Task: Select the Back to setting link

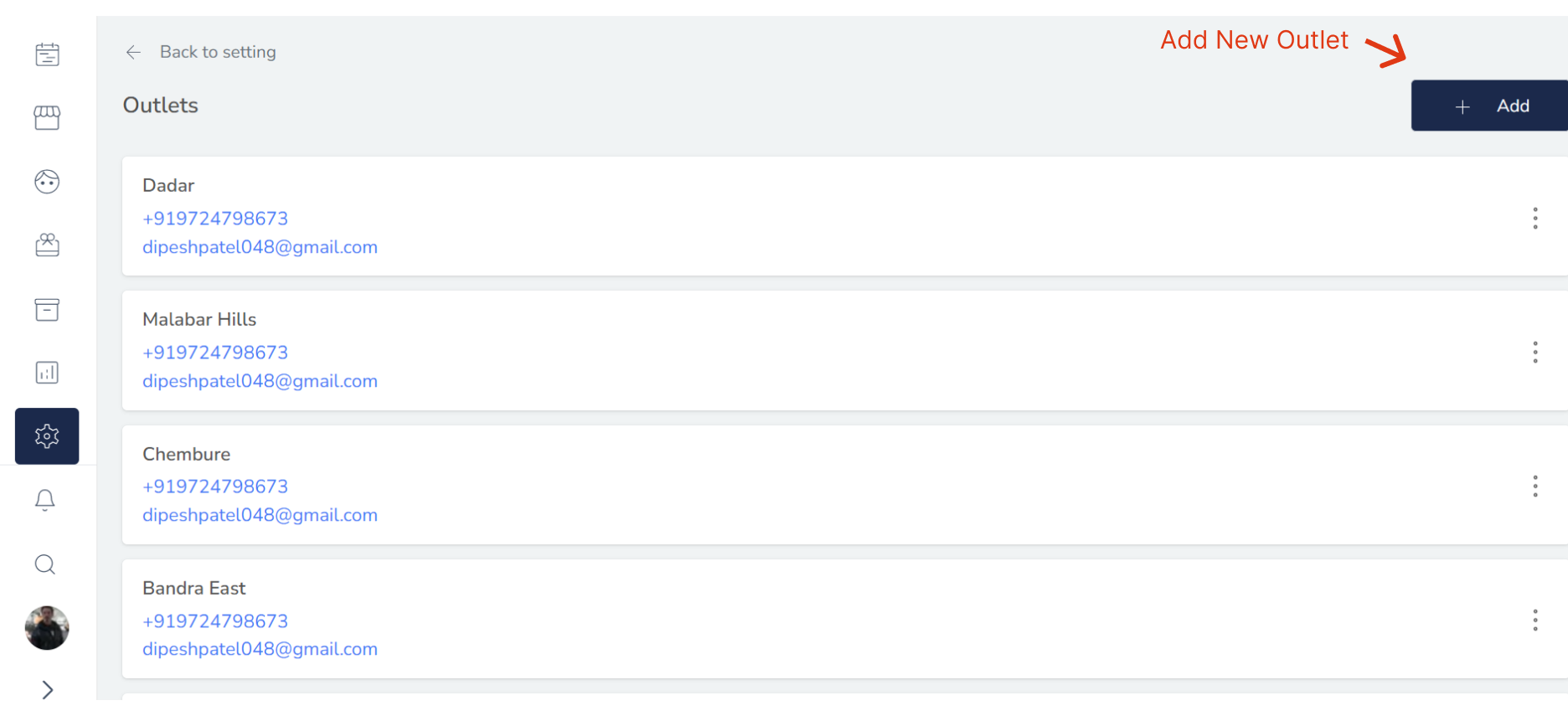Action: click(x=218, y=52)
